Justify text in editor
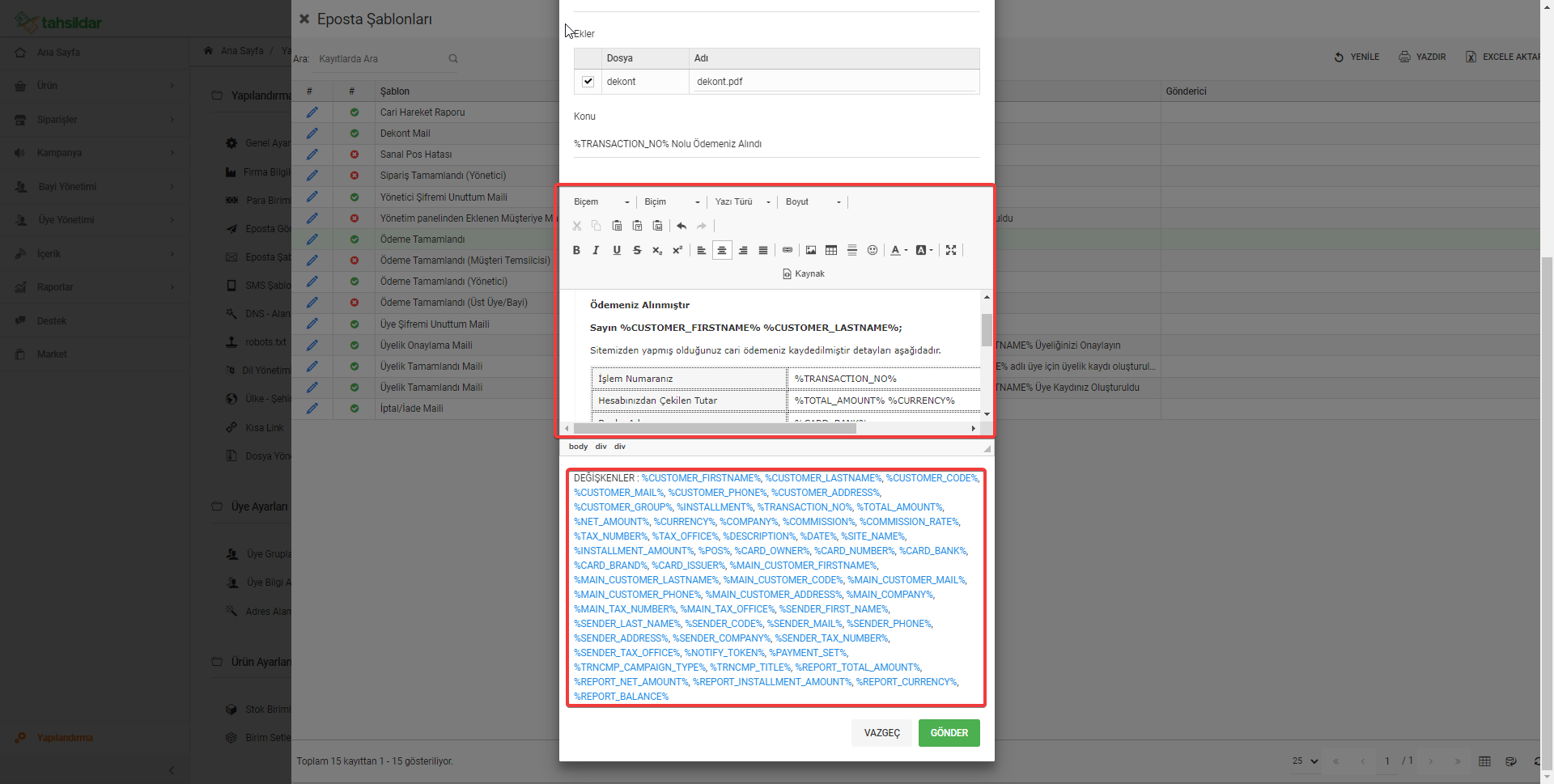 (763, 250)
